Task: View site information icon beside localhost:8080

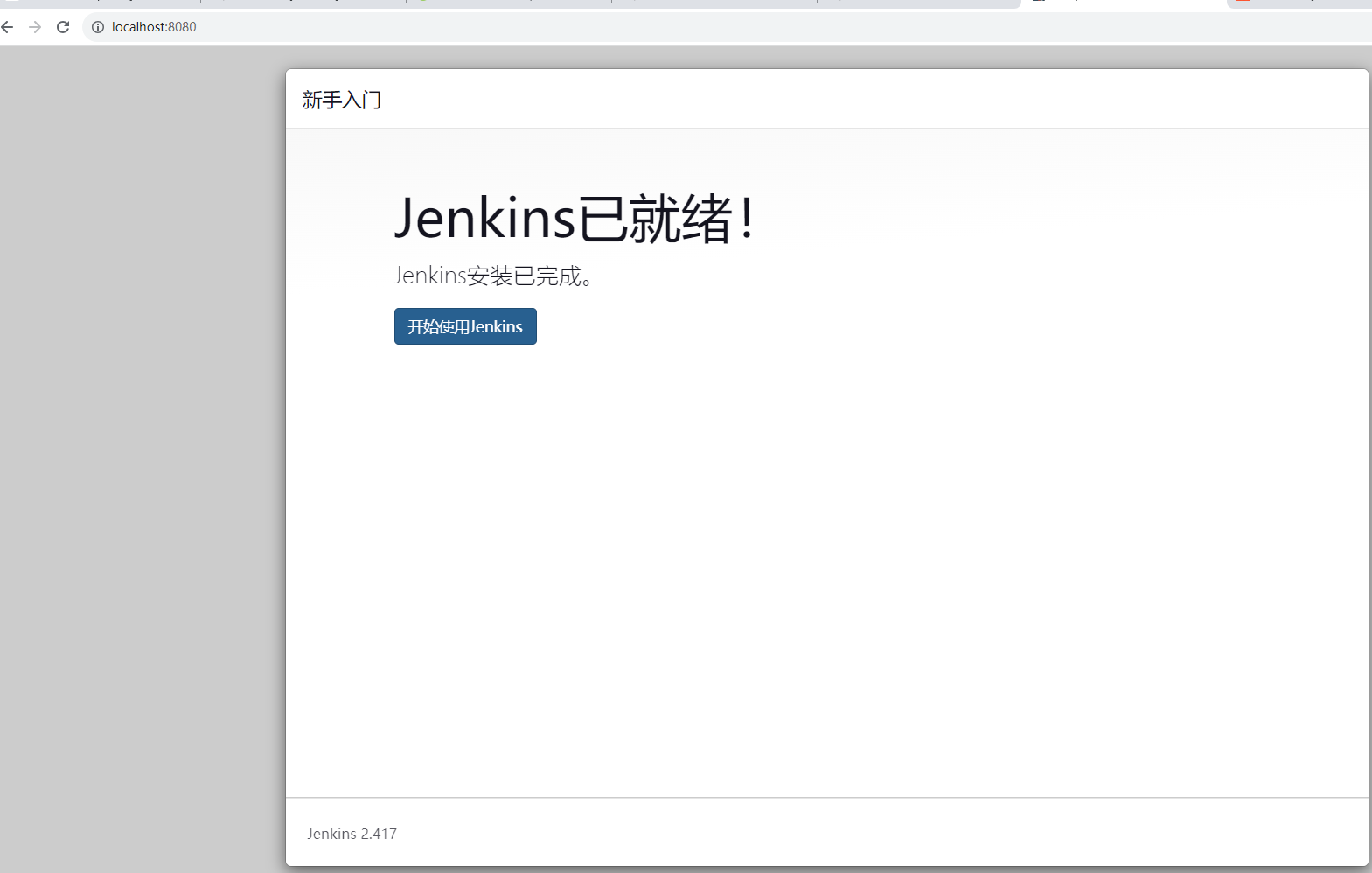Action: tap(98, 27)
